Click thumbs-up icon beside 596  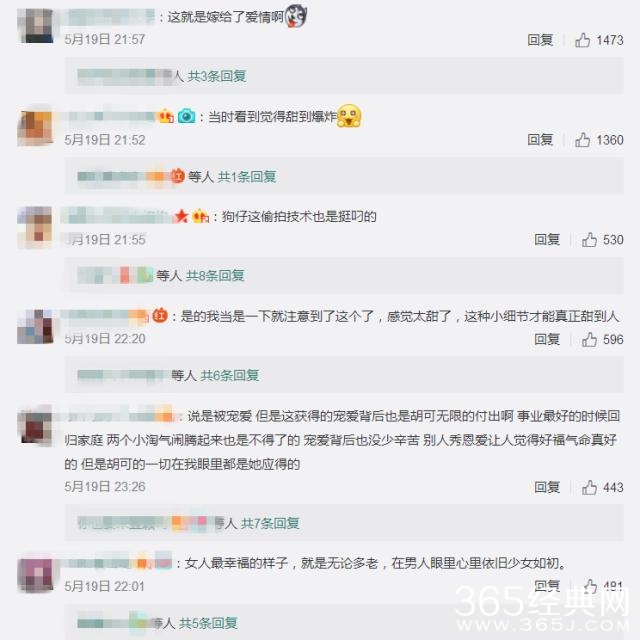pos(589,339)
